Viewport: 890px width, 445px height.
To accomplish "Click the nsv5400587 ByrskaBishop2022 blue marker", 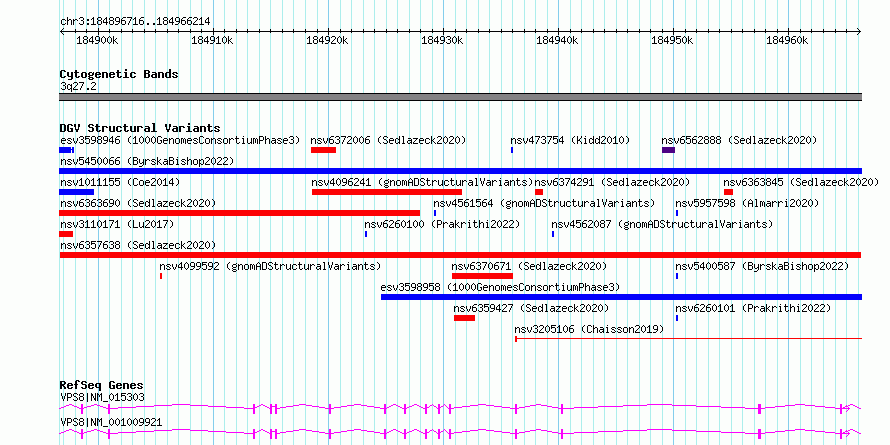I will point(677,276).
